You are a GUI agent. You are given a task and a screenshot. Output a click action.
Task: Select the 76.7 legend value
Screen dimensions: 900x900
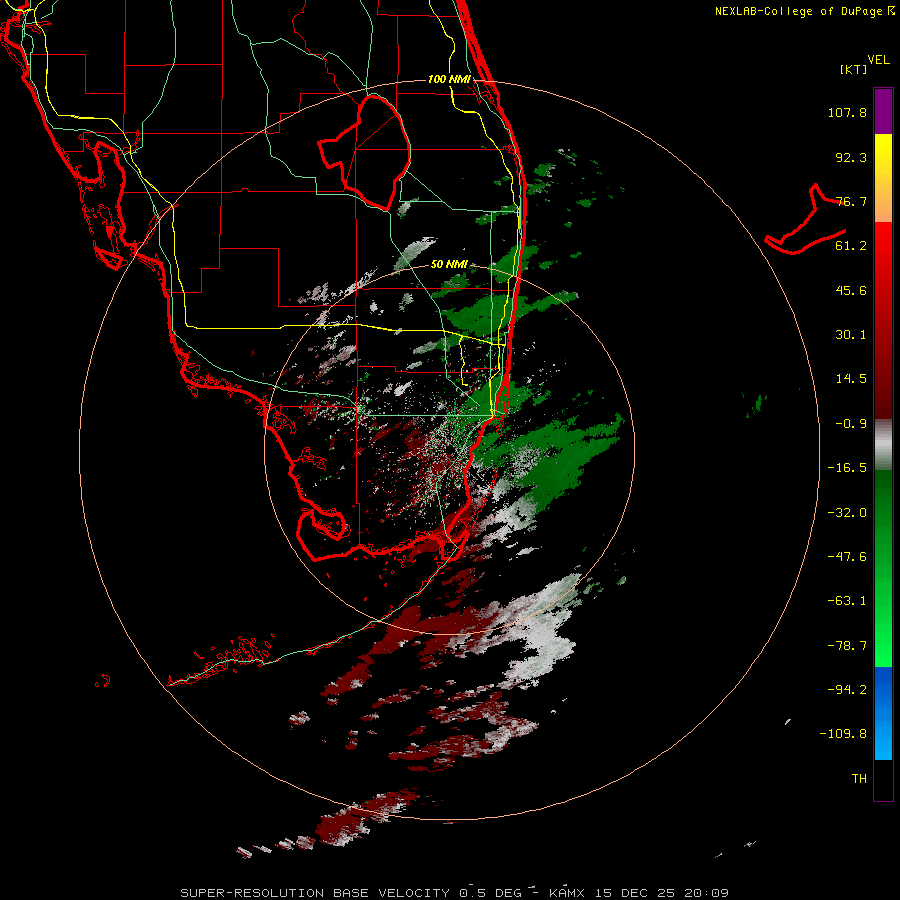(851, 201)
